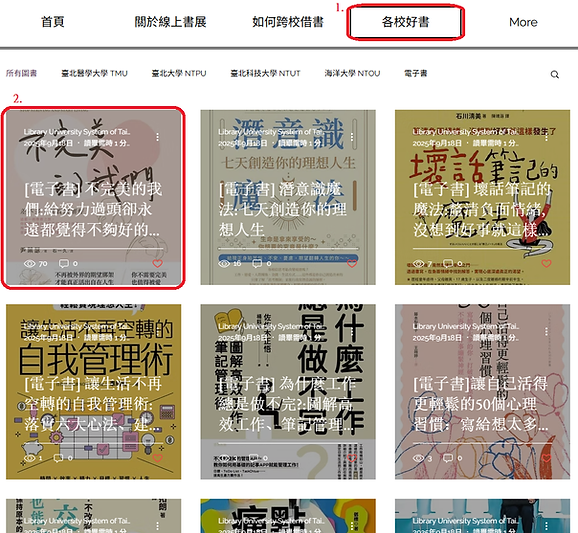Screen dimensions: 578x533
Task: Click author name on 潛意識魔法 card
Action: 271,132
